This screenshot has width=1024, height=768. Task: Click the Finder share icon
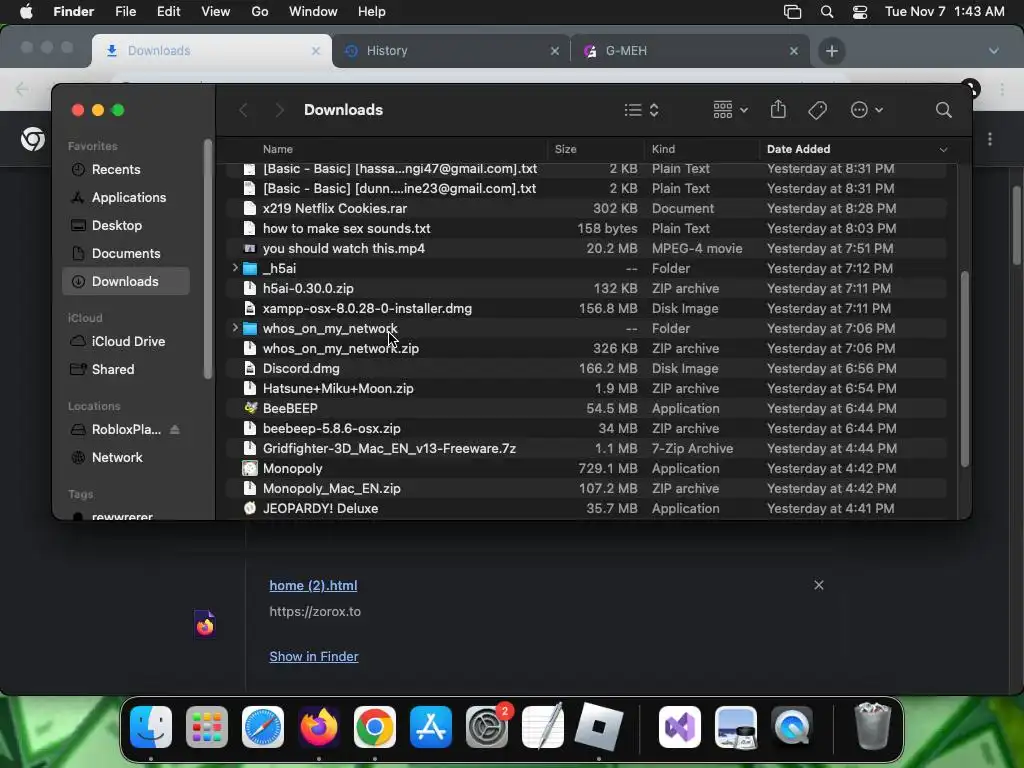778,110
